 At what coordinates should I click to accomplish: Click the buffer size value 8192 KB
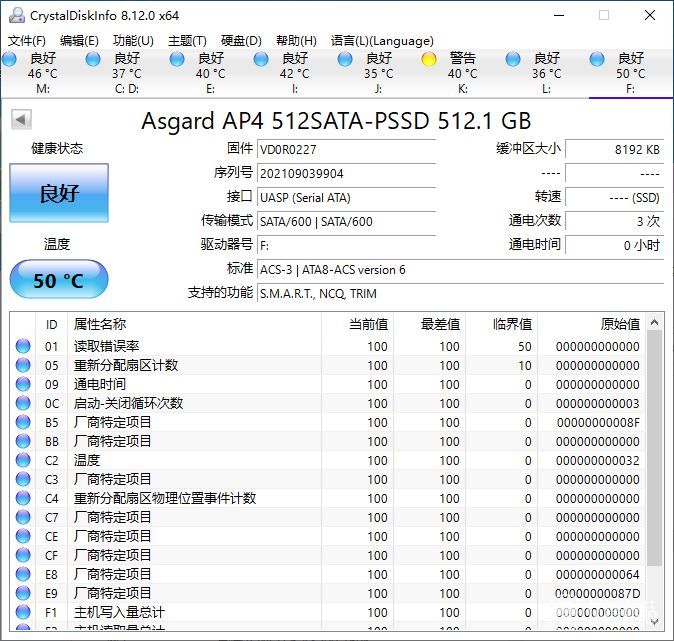[615, 150]
